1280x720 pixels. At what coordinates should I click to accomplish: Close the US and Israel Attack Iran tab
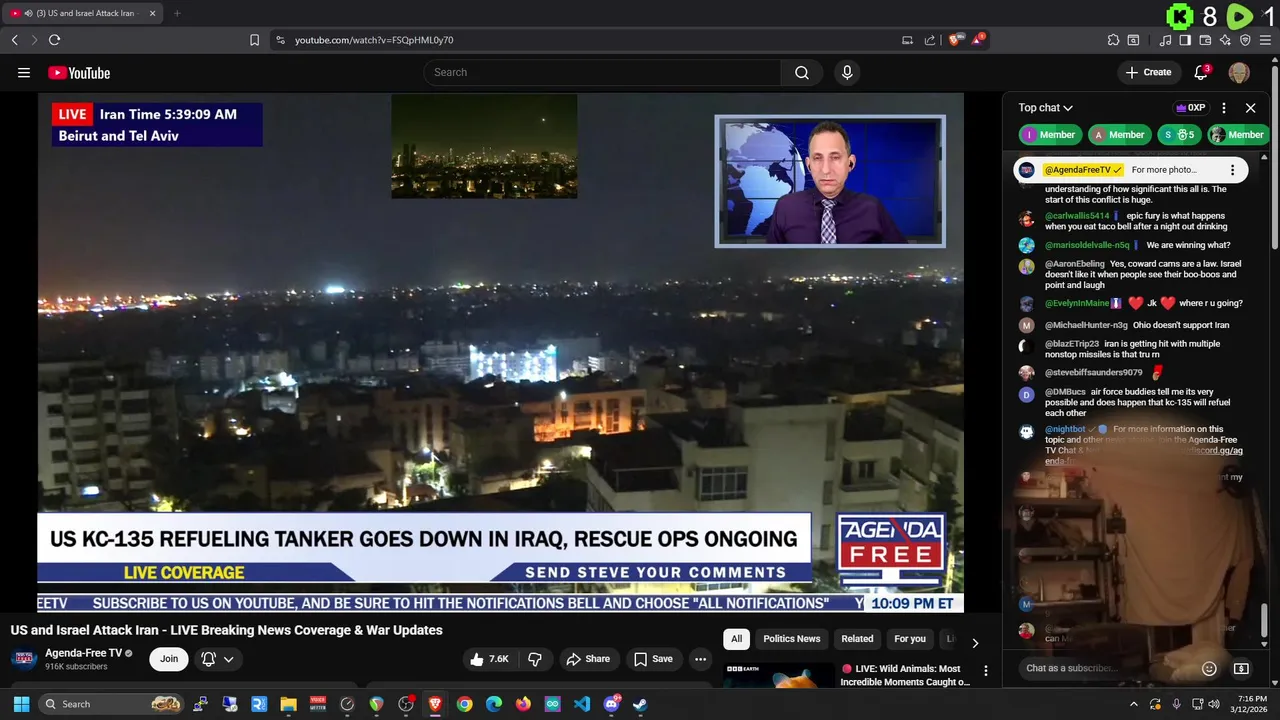(x=153, y=13)
